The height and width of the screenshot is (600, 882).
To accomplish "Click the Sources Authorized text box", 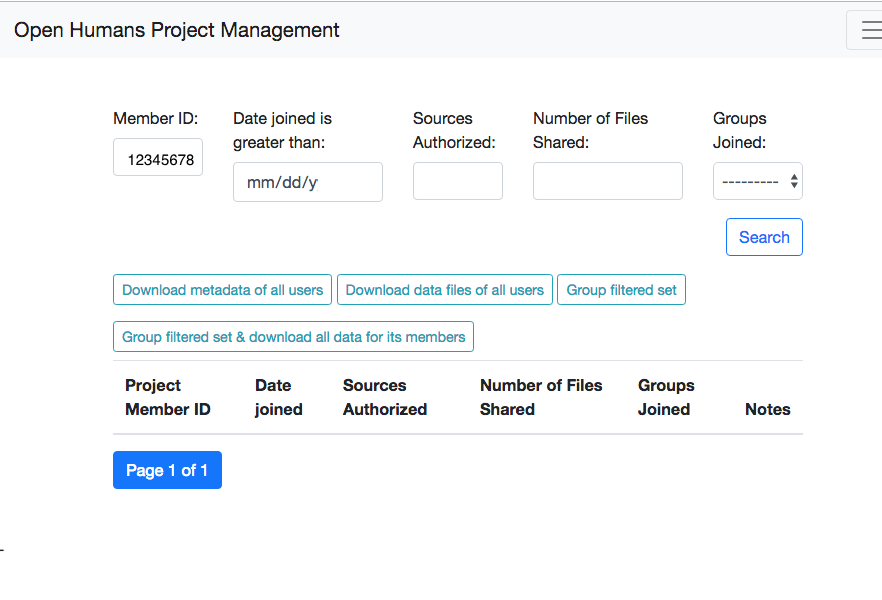I will coord(457,182).
